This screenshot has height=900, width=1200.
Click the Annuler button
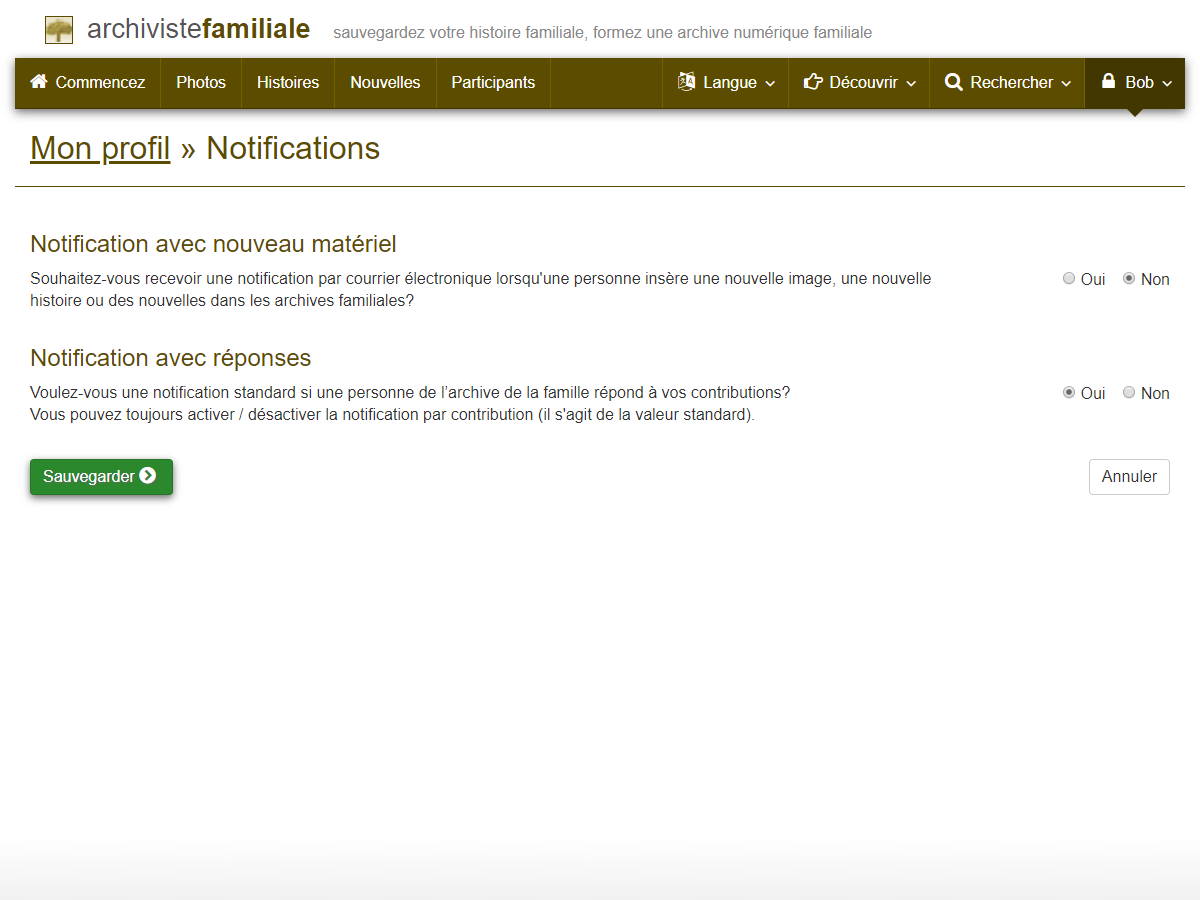coord(1129,477)
